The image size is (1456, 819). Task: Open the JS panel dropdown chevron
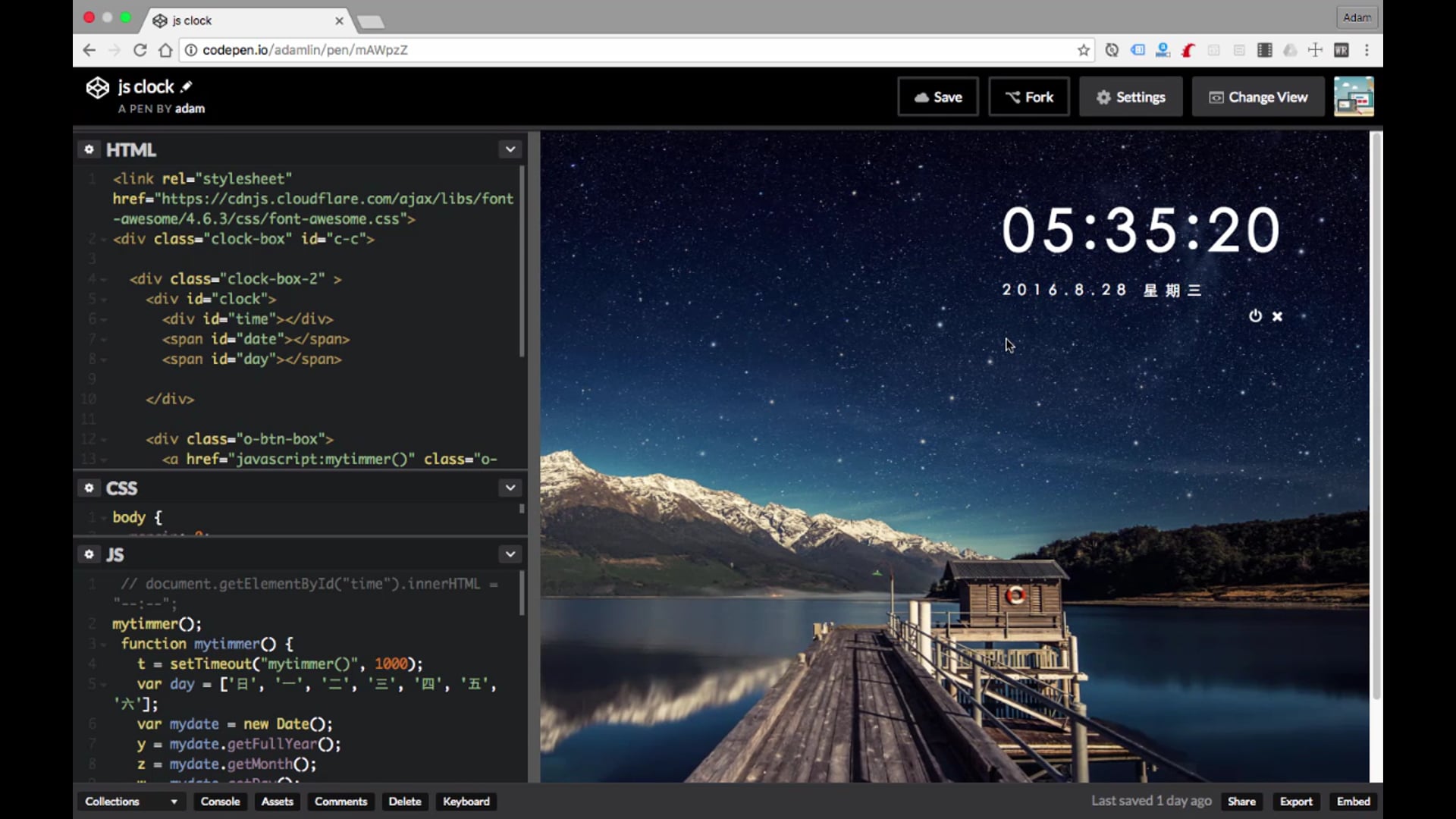click(x=510, y=554)
